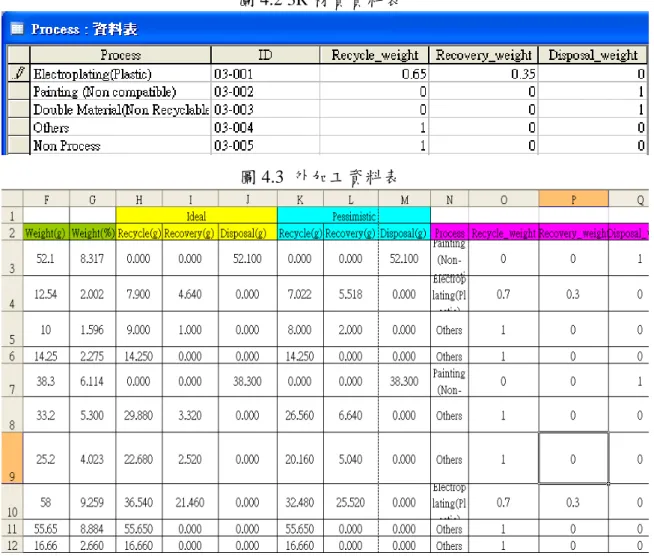Select row selector for Non Process record
This screenshot has width=654, height=556.
[x=19, y=145]
